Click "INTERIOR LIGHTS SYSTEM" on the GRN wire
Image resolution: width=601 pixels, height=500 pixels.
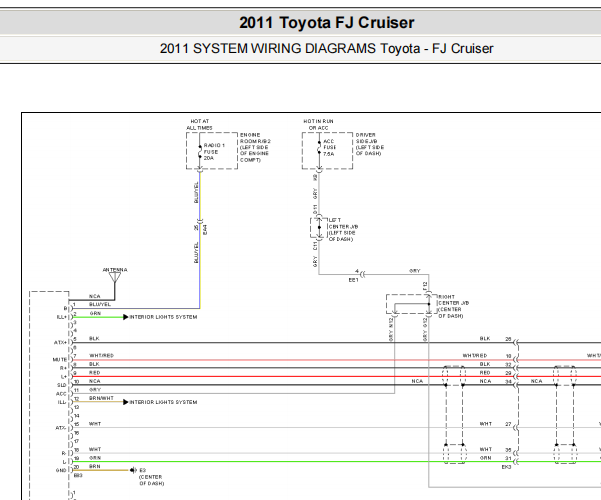tap(163, 317)
